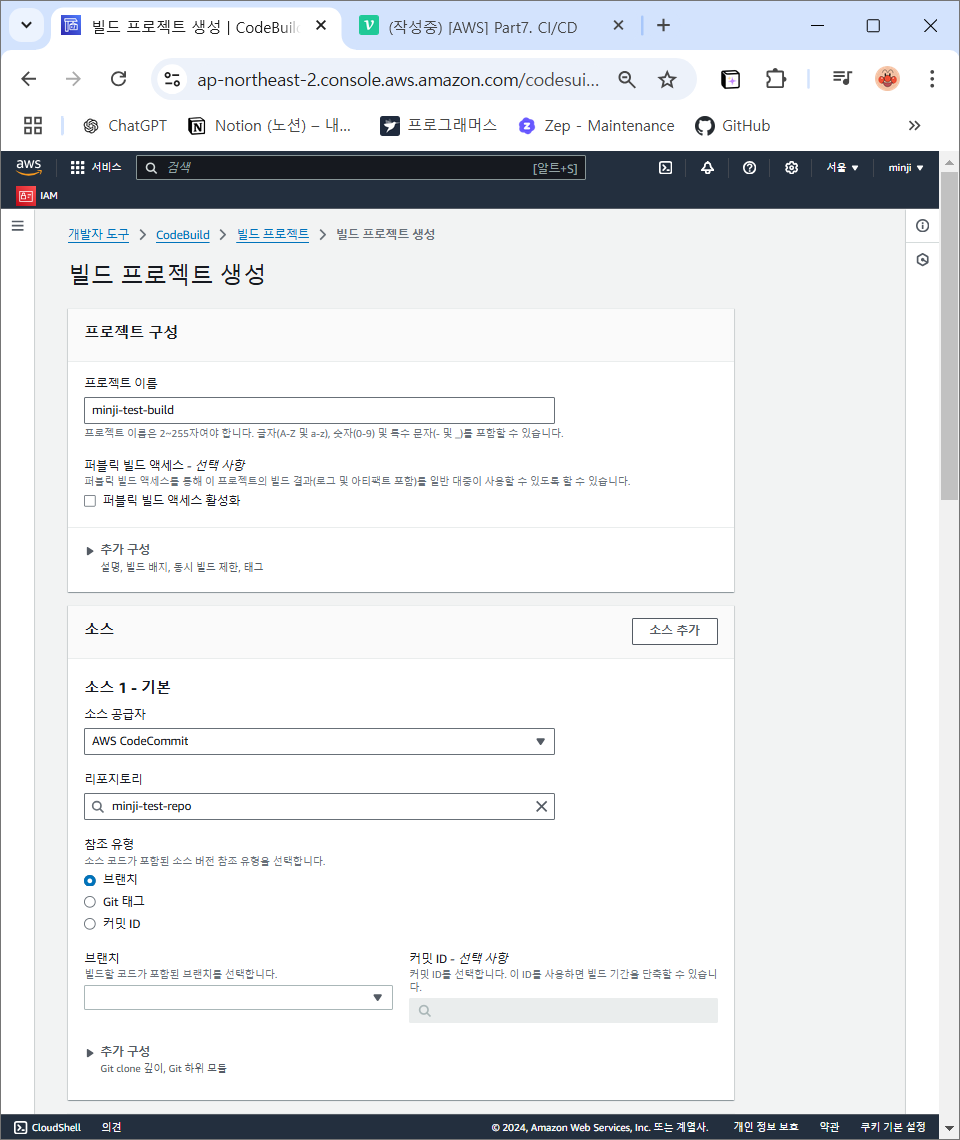Click the browser address bar URL
This screenshot has height=1140, width=960.
click(398, 79)
